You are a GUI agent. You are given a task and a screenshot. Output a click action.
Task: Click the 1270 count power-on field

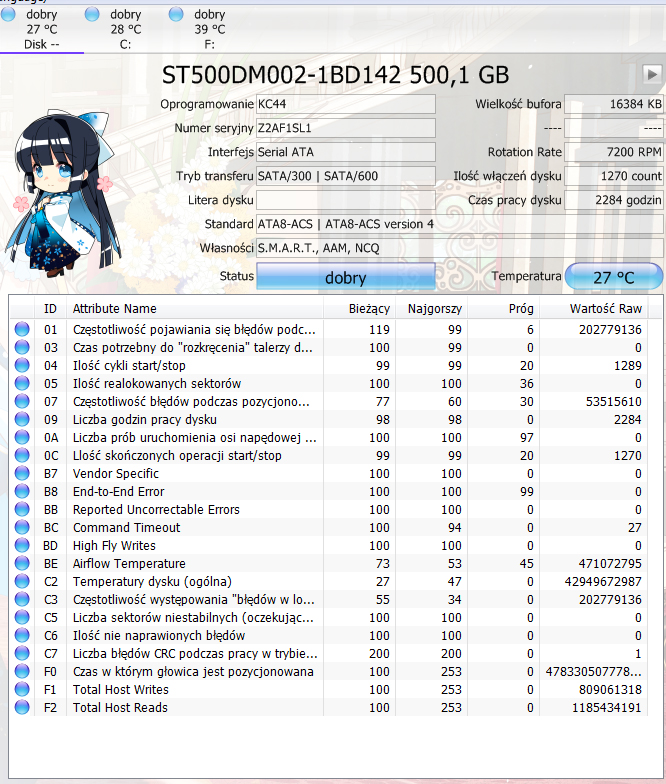tap(614, 176)
